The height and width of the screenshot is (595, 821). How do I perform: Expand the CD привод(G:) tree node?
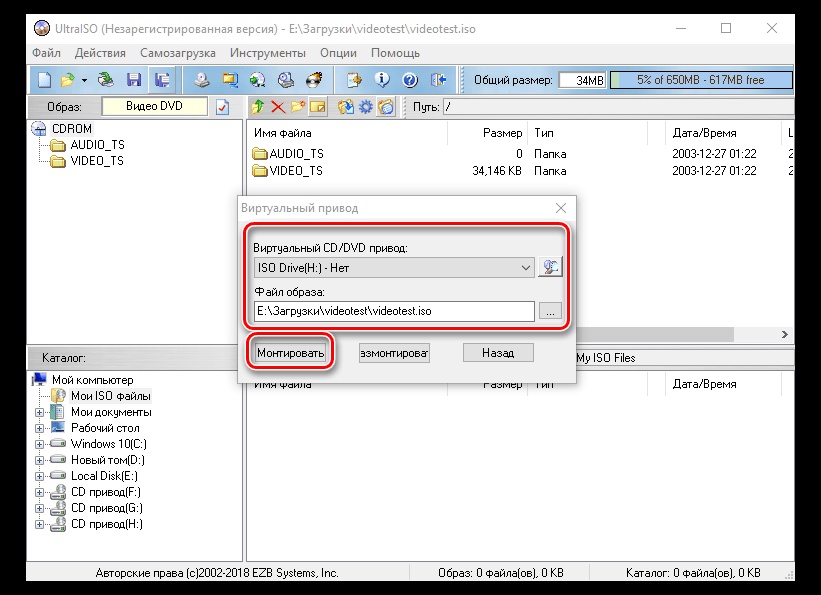(39, 508)
